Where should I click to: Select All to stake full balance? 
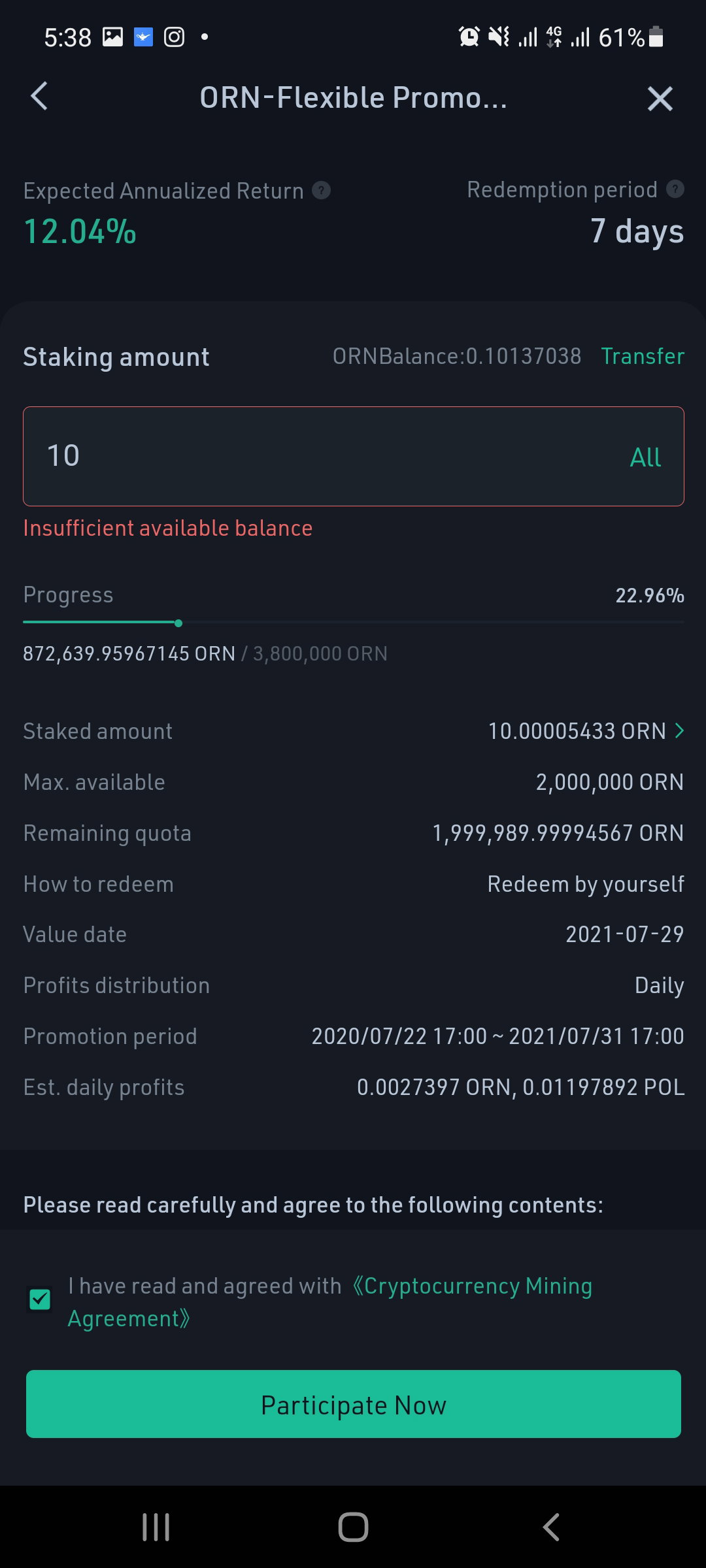645,457
